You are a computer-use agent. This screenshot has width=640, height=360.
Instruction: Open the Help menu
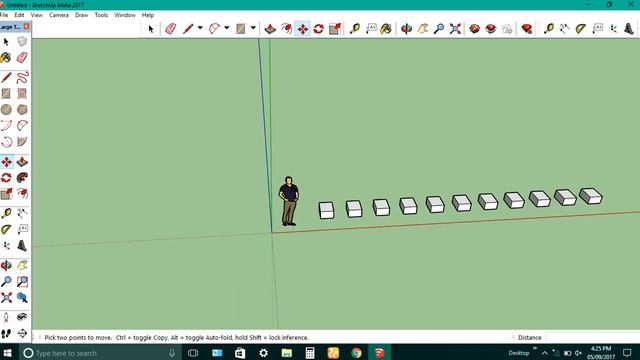click(x=148, y=15)
